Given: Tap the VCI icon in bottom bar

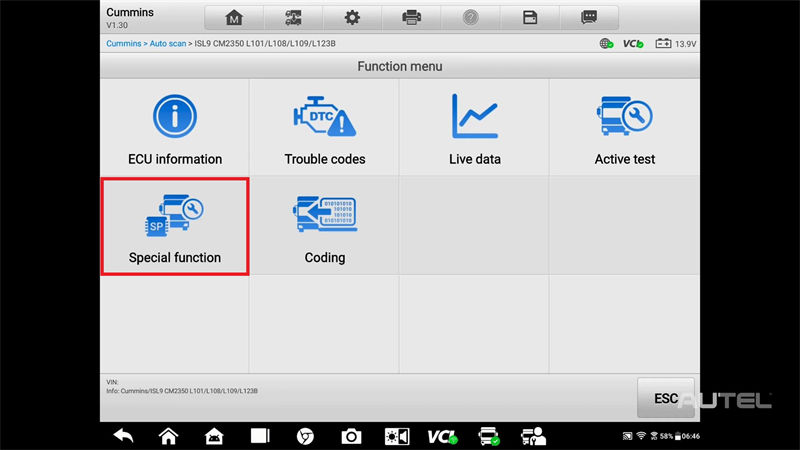Looking at the screenshot, I should [x=441, y=436].
